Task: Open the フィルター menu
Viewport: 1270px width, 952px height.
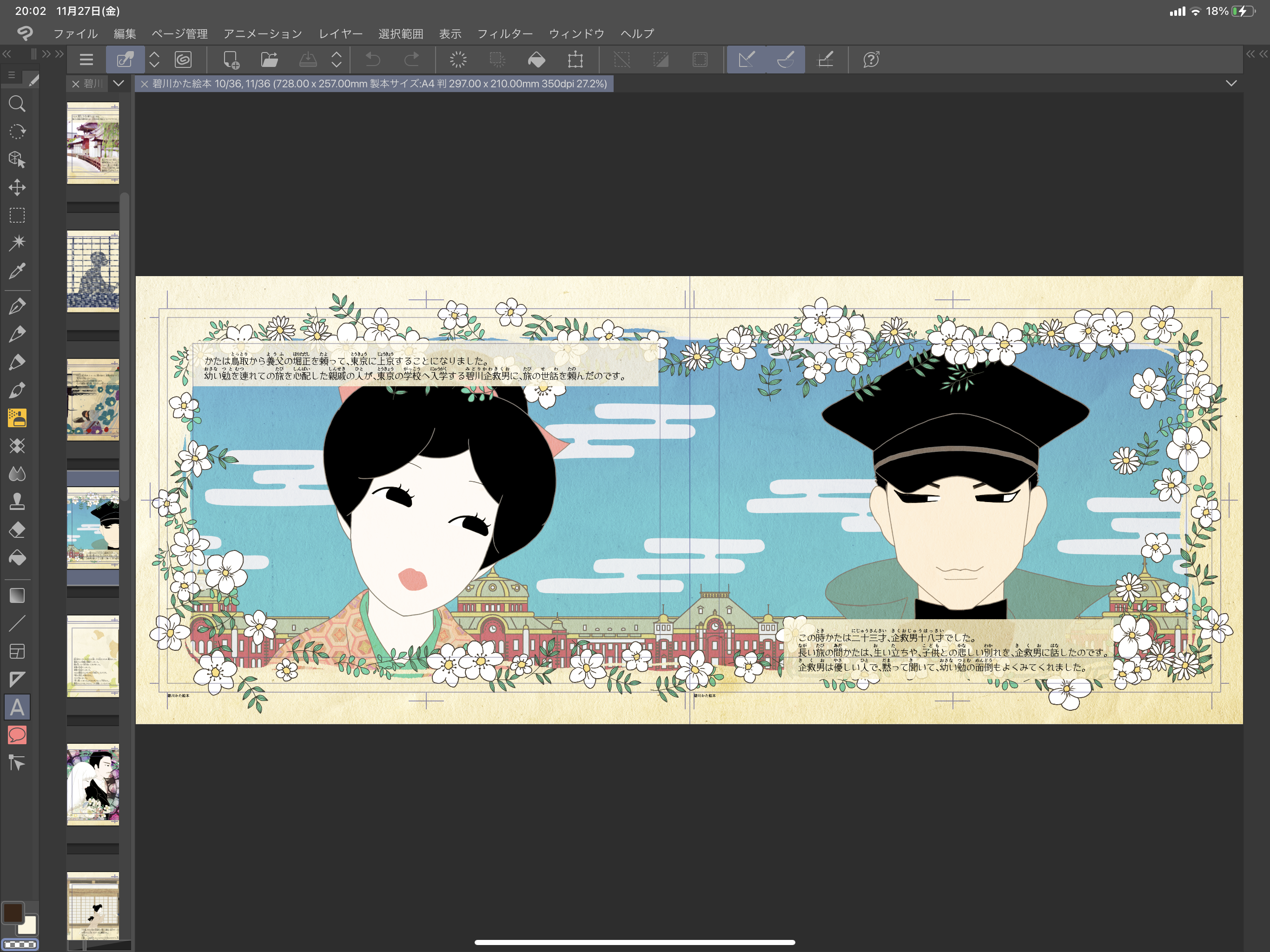Action: point(505,34)
